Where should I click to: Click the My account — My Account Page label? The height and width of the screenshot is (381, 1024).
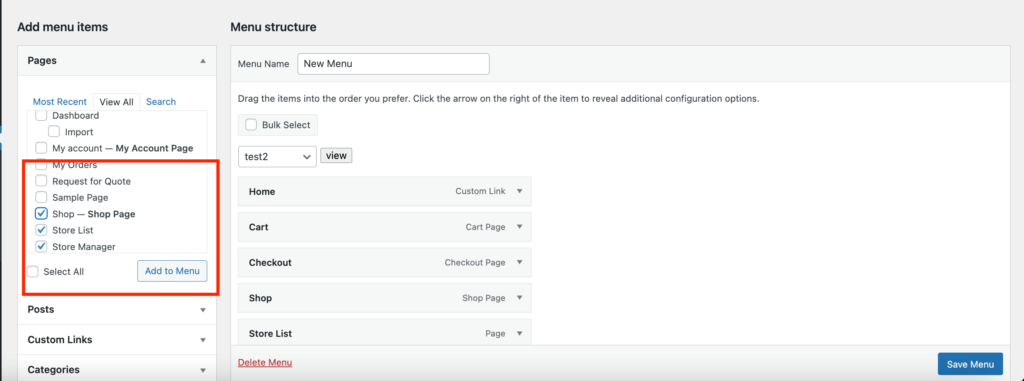point(123,148)
